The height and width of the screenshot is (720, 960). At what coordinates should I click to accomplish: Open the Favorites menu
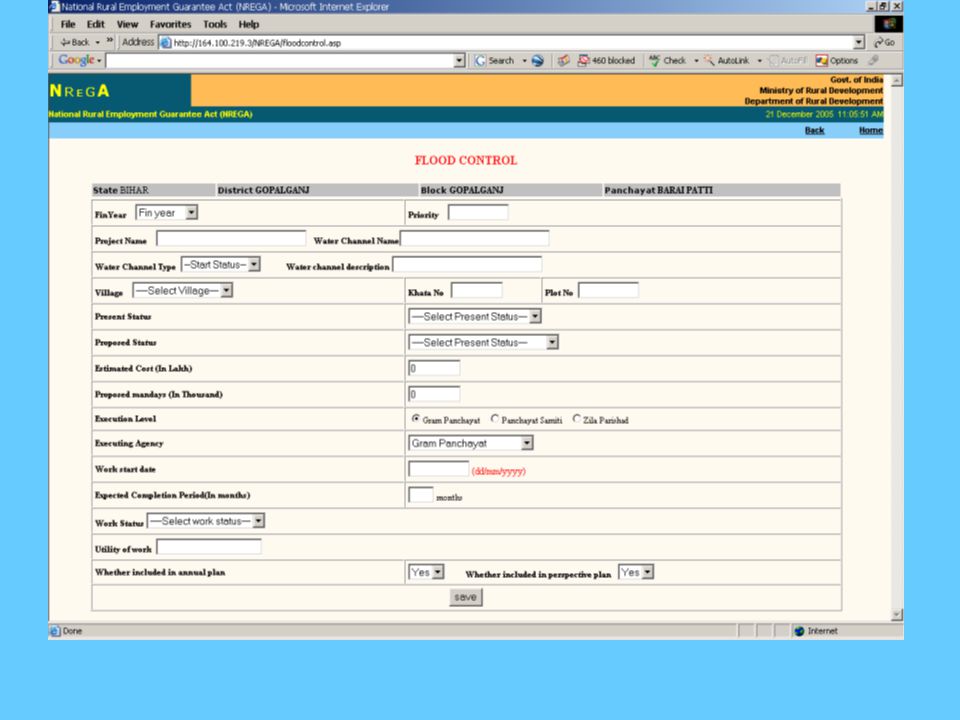pyautogui.click(x=170, y=24)
